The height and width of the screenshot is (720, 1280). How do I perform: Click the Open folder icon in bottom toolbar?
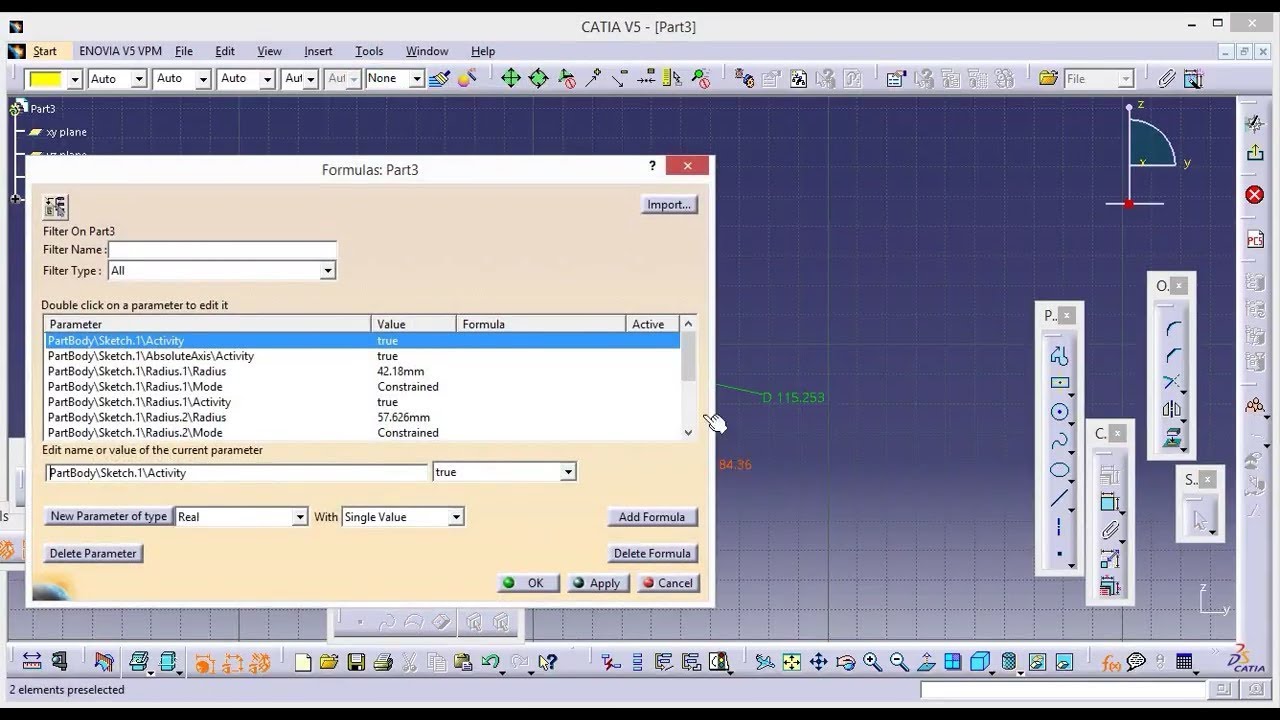point(329,662)
